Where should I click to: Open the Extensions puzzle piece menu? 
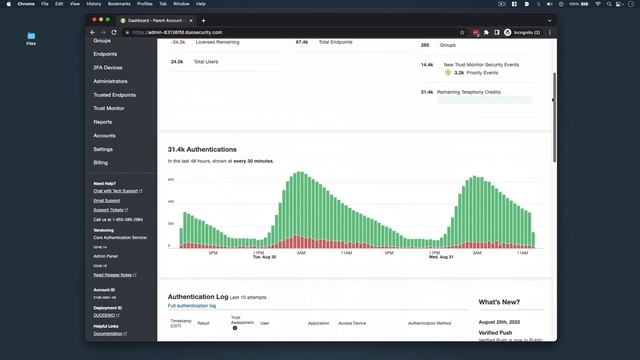point(486,32)
